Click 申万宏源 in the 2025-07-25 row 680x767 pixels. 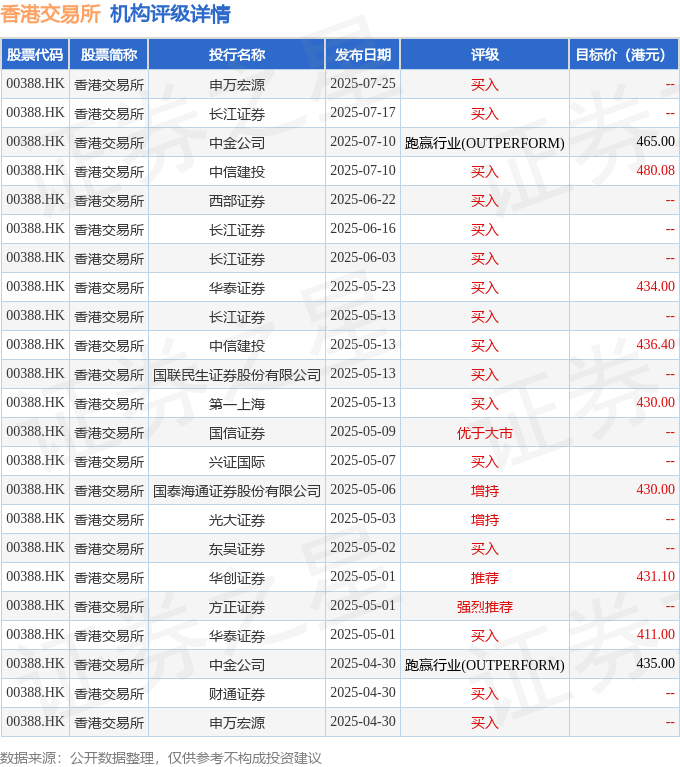237,85
